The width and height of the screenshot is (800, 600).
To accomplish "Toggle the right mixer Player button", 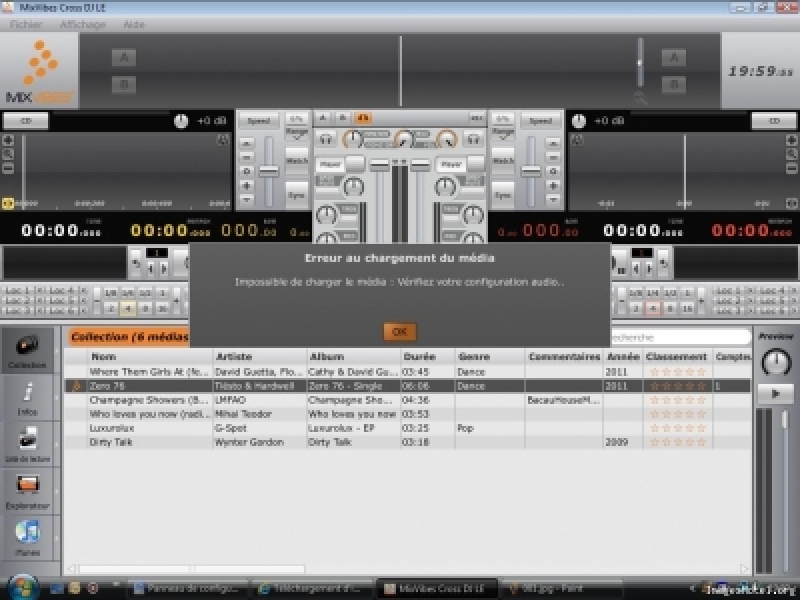I will coord(451,164).
